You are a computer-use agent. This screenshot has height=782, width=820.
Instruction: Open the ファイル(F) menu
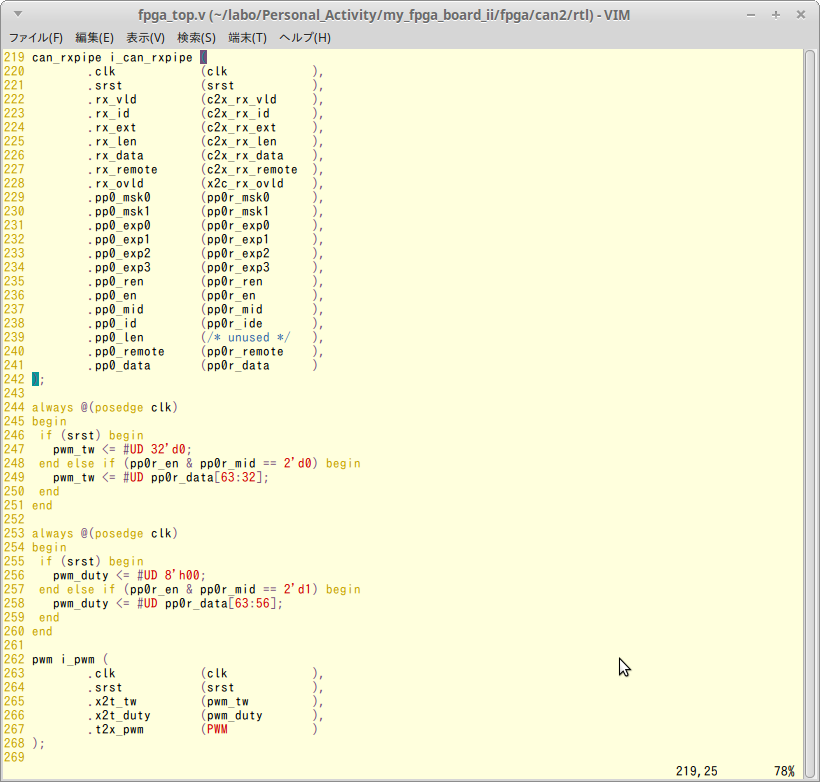coord(35,38)
